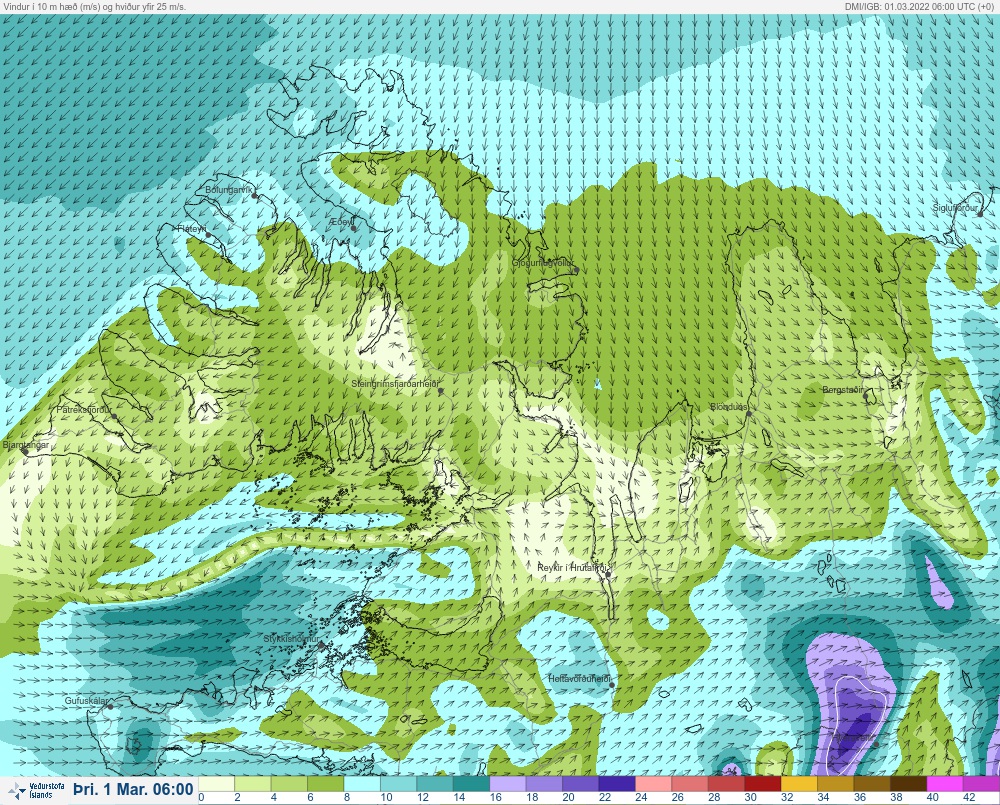Click the Steingrímsfjarðarheiði place label
1000x805 pixels.
(396, 384)
